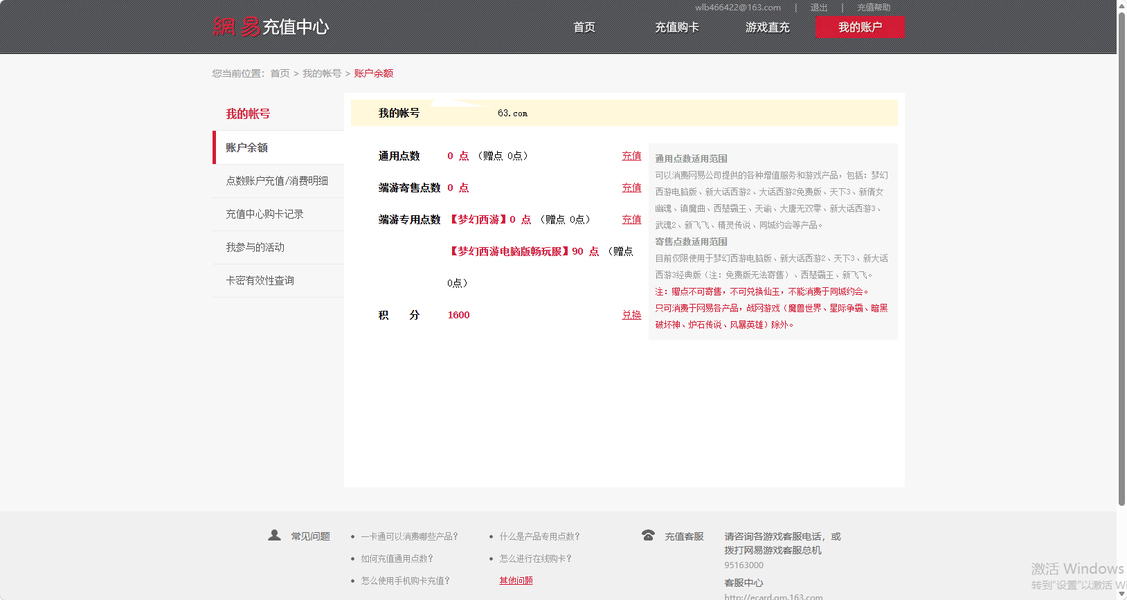Screen dimensions: 1127x600
Task: Open 点数账户充值/消费明细 in the sidebar
Action: click(x=278, y=180)
